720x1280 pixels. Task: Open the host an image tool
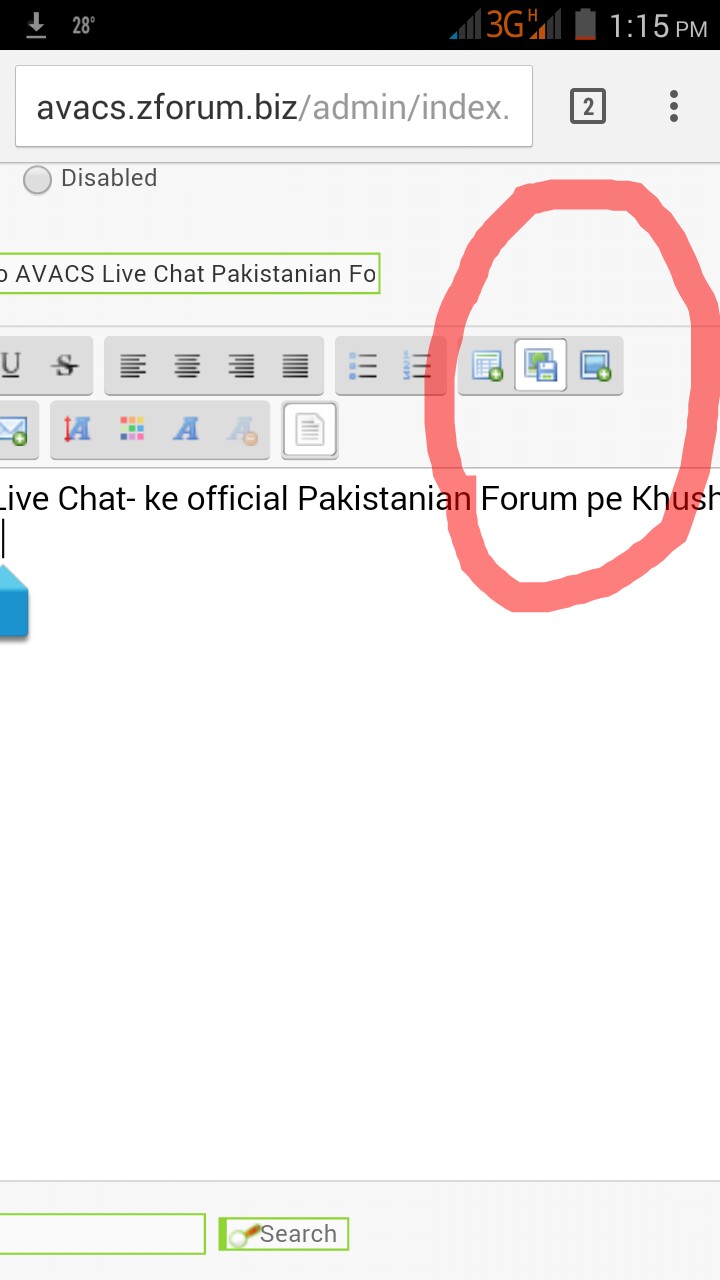coord(541,366)
